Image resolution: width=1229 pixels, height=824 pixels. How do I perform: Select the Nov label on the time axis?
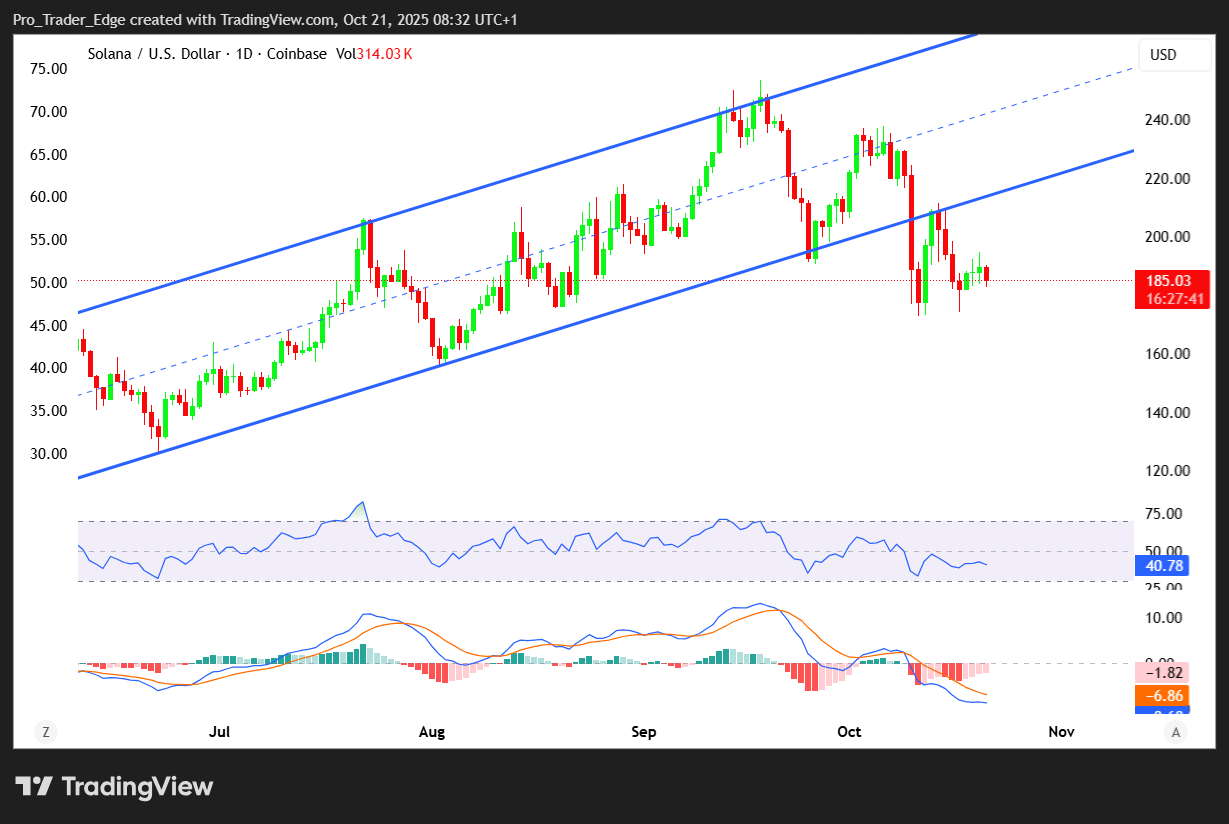point(1061,732)
